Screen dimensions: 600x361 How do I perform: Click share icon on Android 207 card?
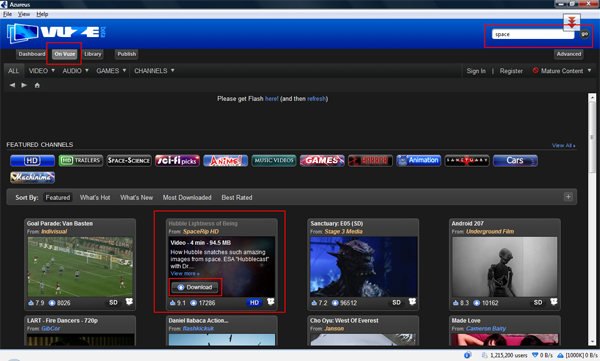(x=554, y=302)
